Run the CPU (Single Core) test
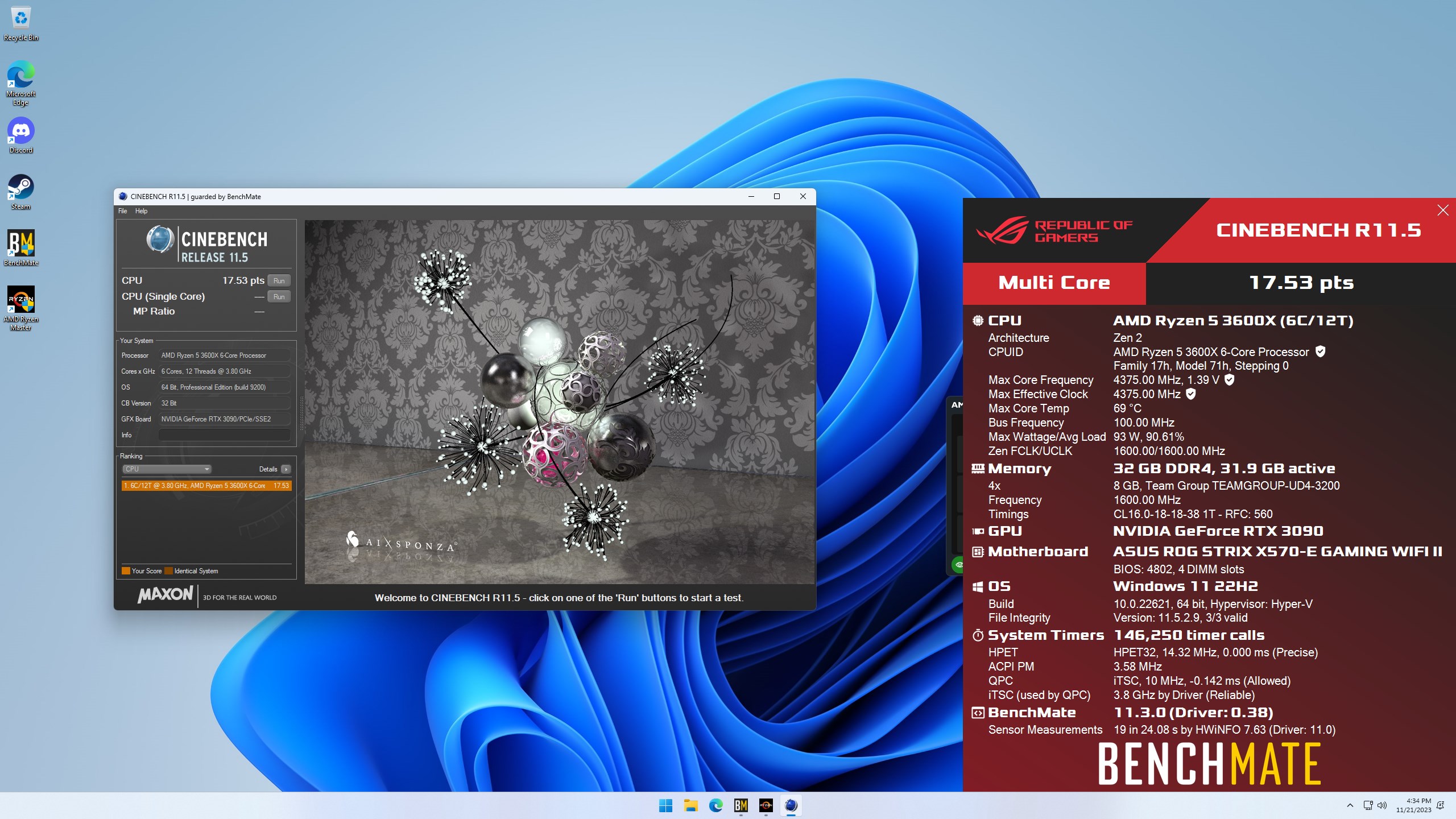Image resolution: width=1456 pixels, height=819 pixels. click(x=279, y=296)
